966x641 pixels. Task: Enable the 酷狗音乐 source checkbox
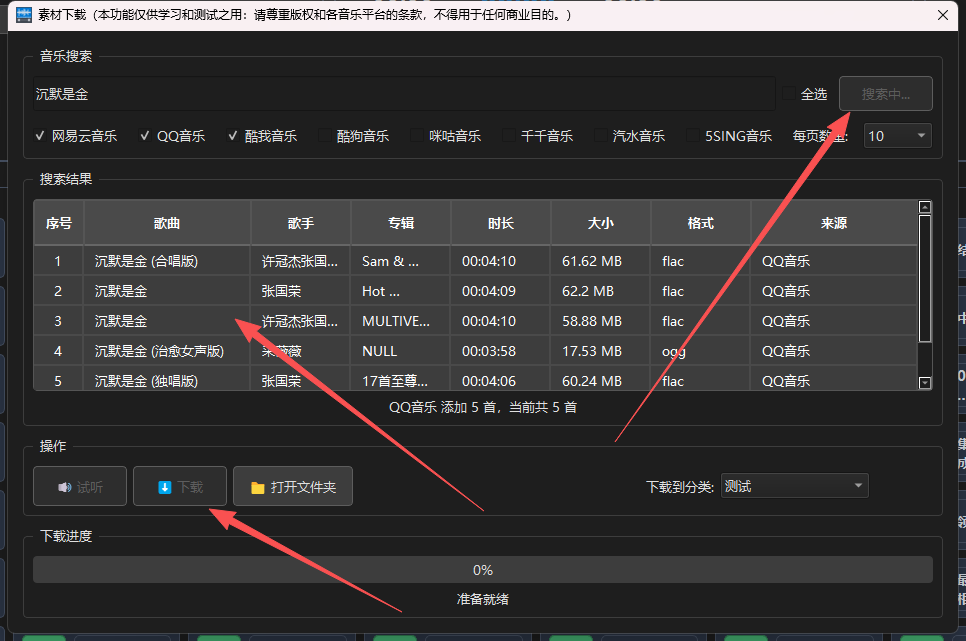click(326, 136)
